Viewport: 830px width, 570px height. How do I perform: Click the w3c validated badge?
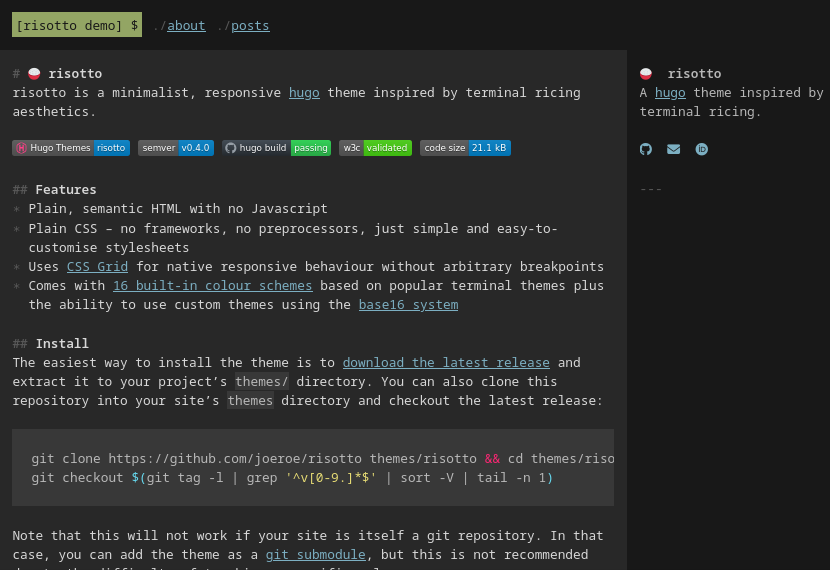point(375,148)
